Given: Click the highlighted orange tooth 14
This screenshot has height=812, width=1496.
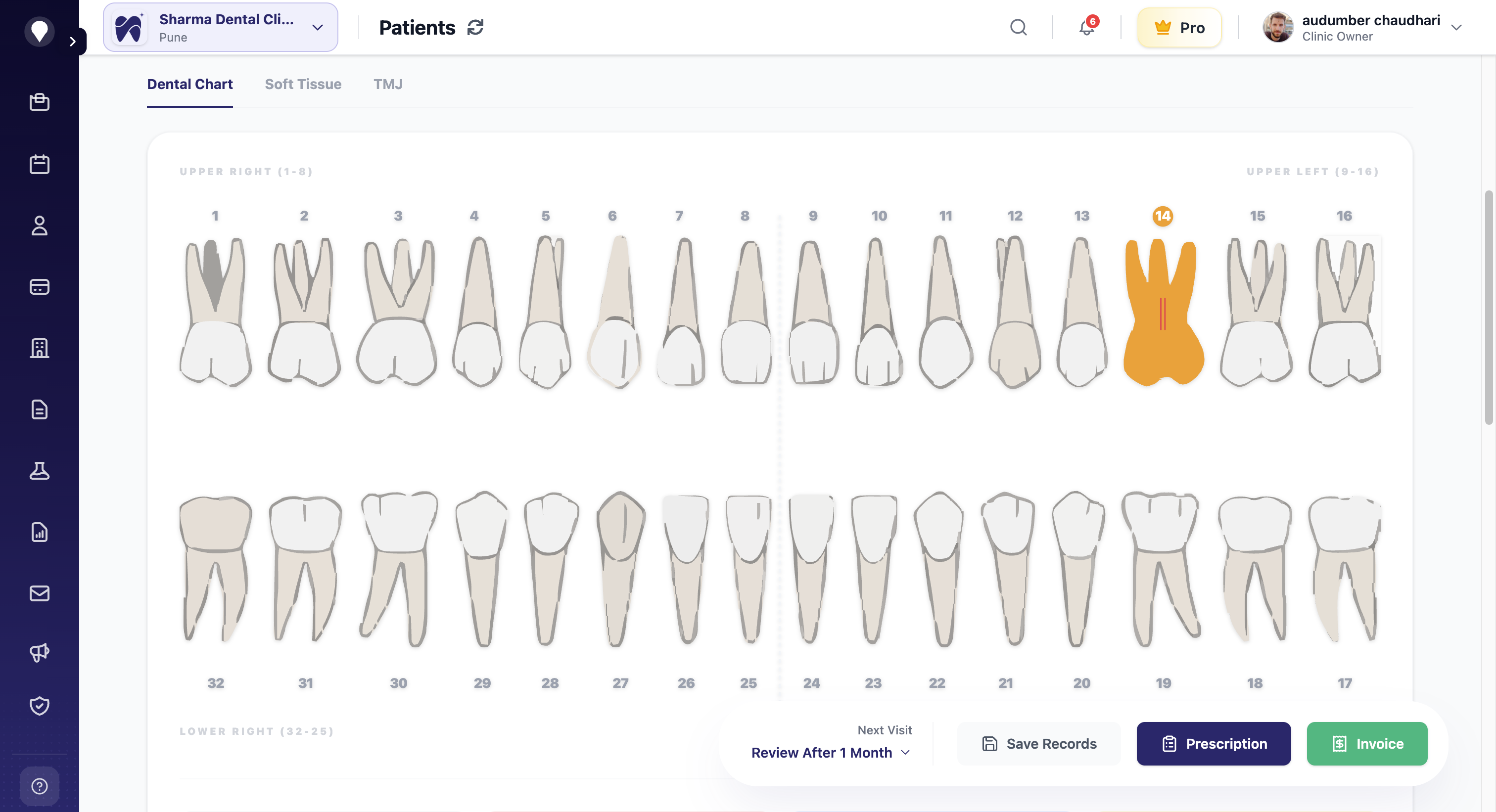Looking at the screenshot, I should pos(1163,312).
